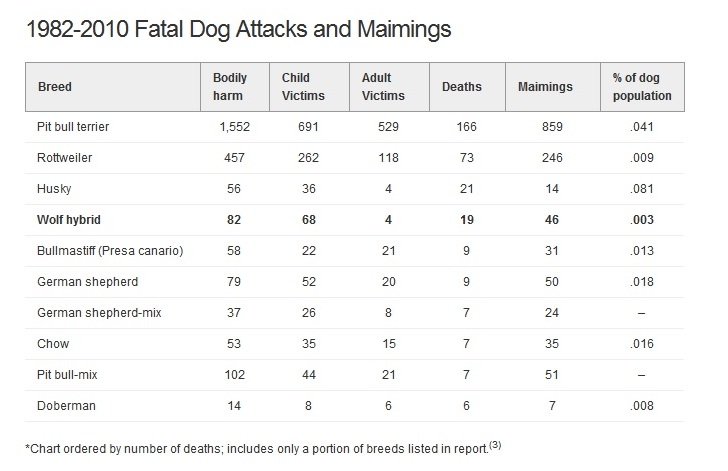Click the table title text
This screenshot has height=471, width=728.
coord(236,29)
